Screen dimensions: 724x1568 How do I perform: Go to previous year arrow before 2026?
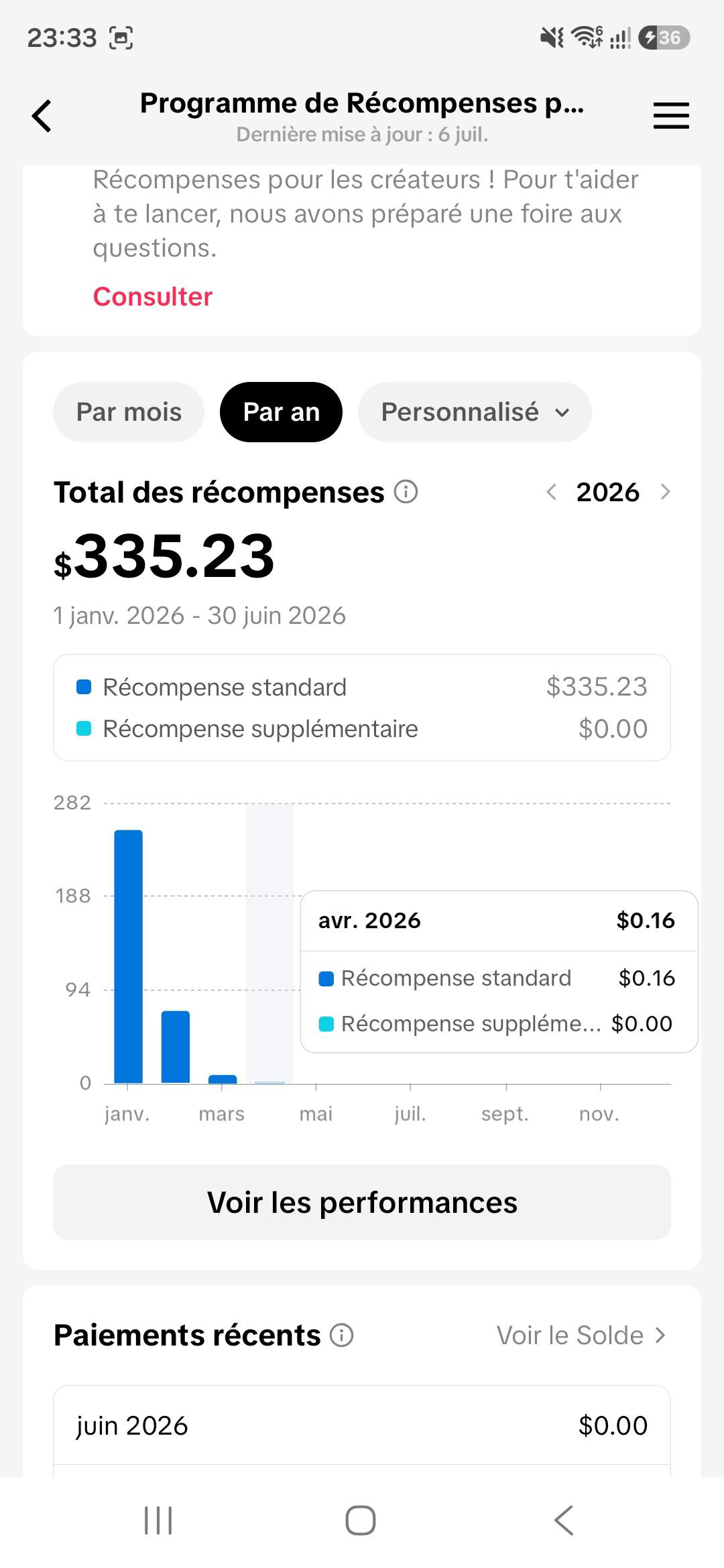[x=551, y=492]
